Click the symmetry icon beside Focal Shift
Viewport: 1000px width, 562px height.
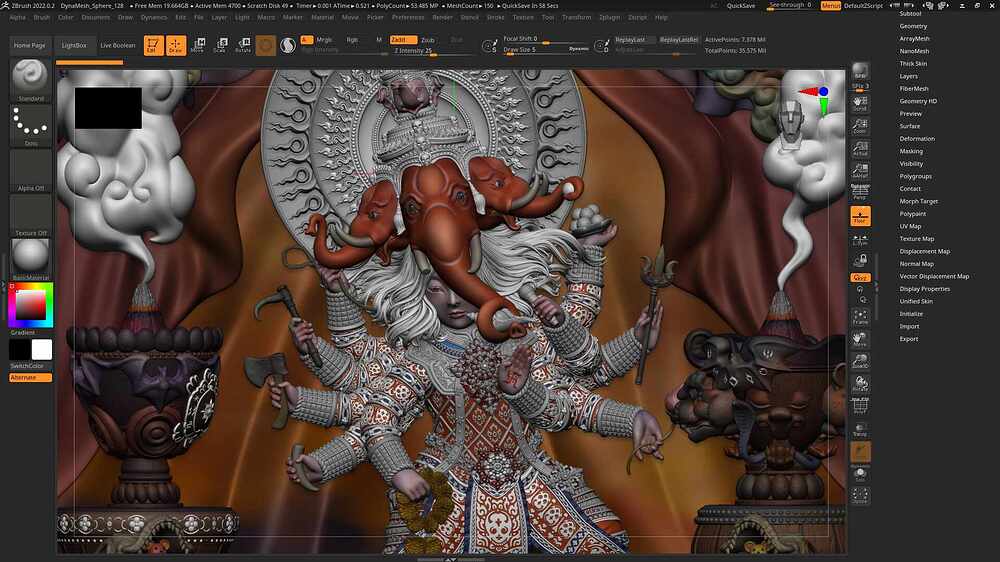[490, 45]
